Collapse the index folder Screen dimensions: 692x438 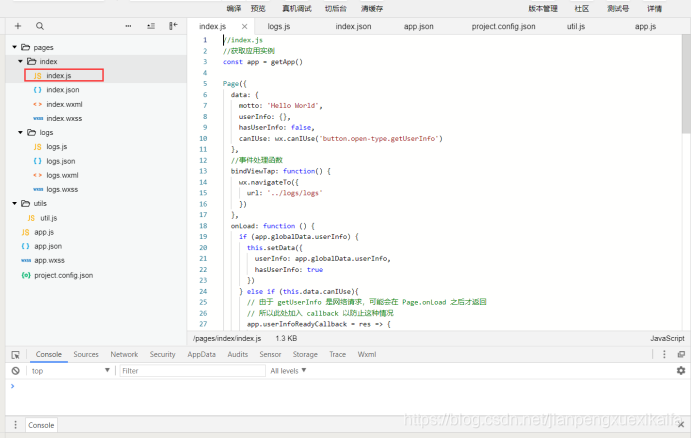coord(20,61)
